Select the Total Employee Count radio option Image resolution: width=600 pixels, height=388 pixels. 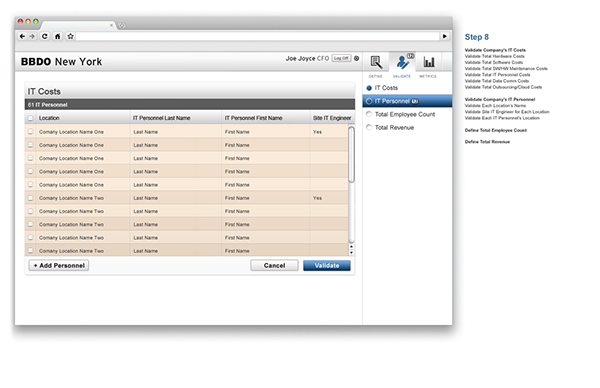(x=369, y=114)
